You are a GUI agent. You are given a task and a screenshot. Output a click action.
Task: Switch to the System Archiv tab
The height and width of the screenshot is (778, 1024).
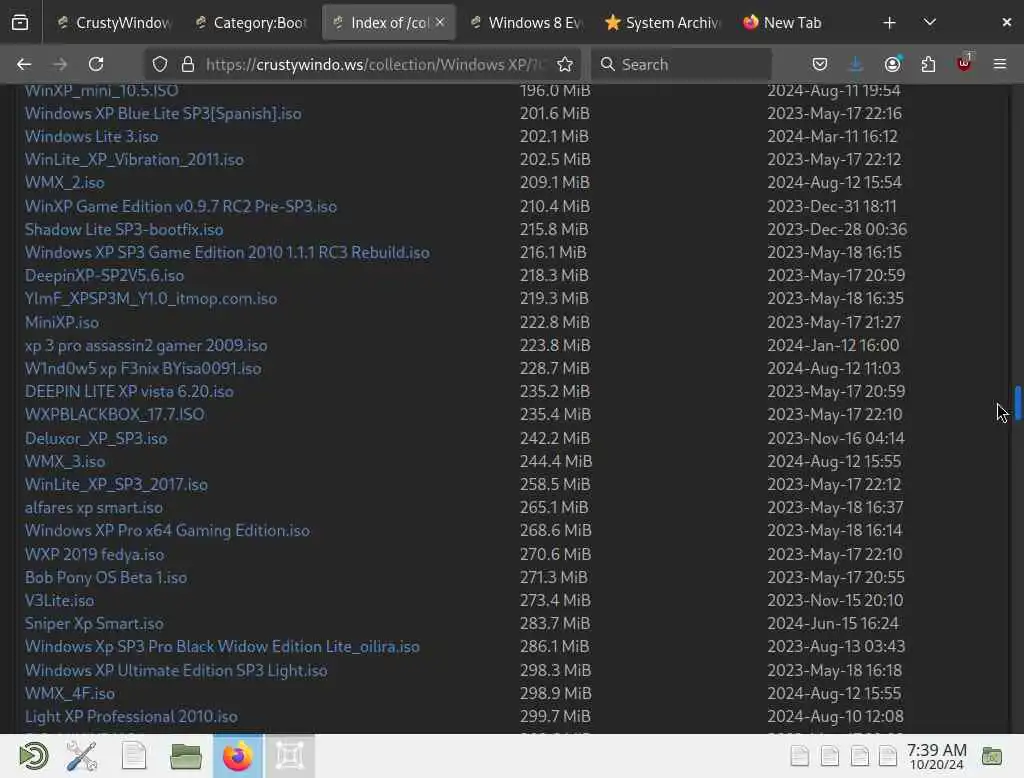[664, 23]
